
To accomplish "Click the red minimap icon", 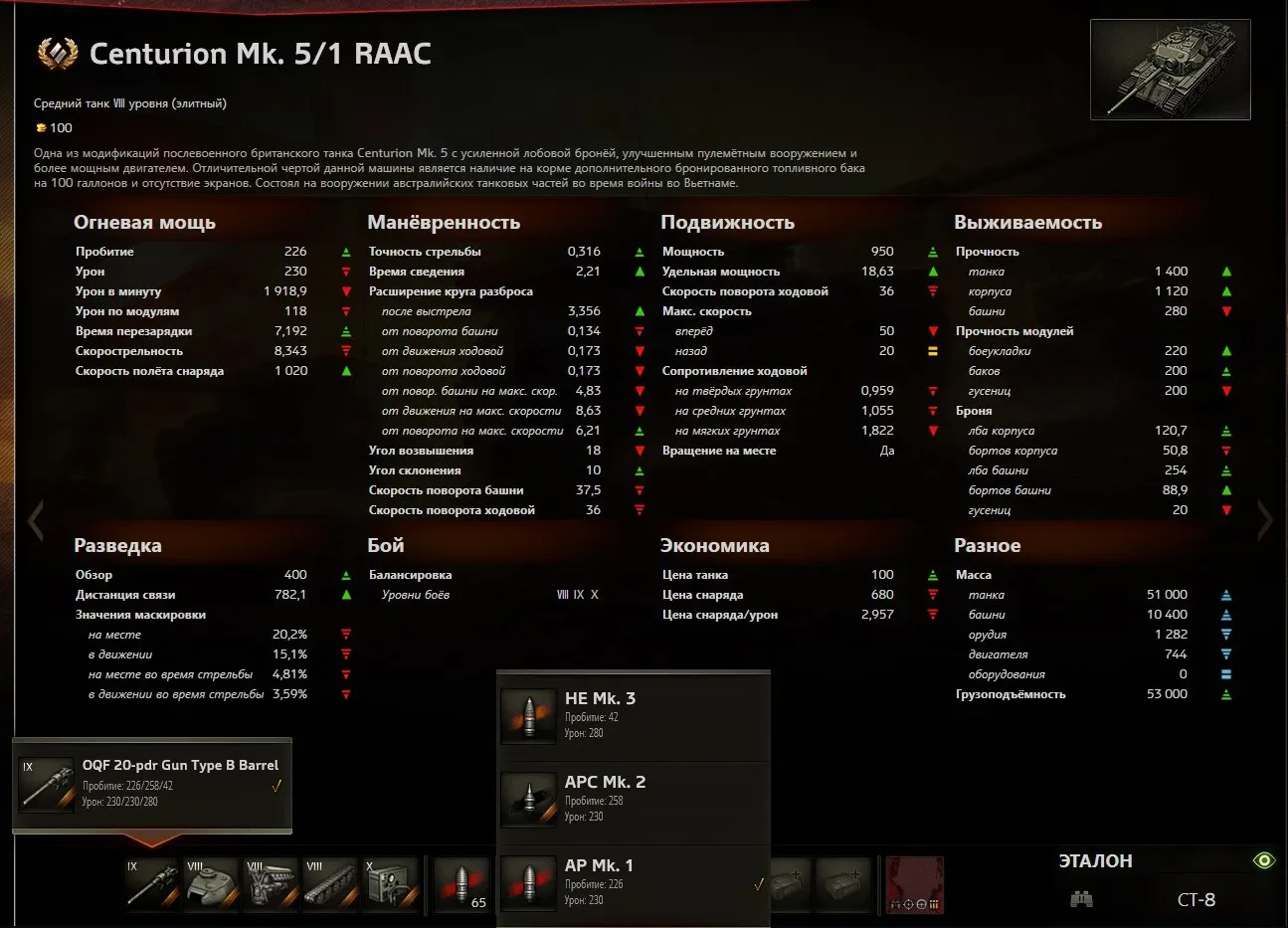I will (914, 884).
